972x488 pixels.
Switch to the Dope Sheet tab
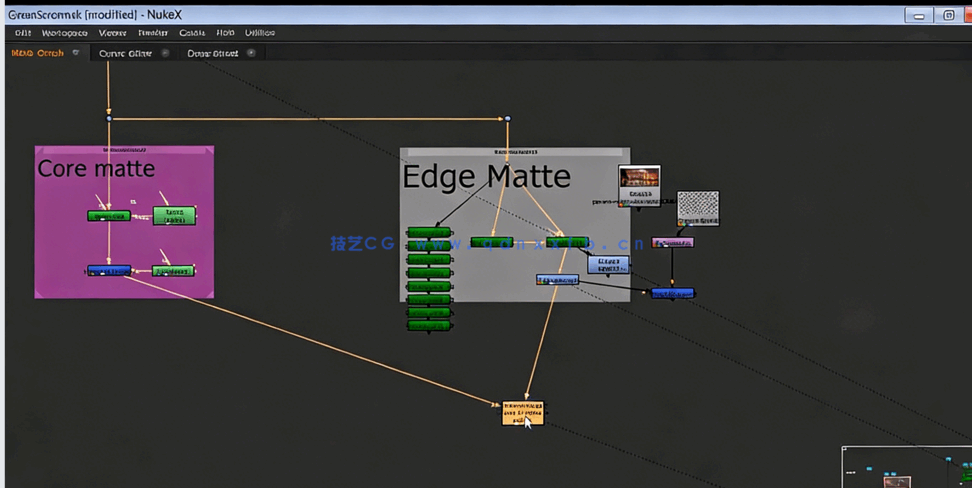pos(212,53)
